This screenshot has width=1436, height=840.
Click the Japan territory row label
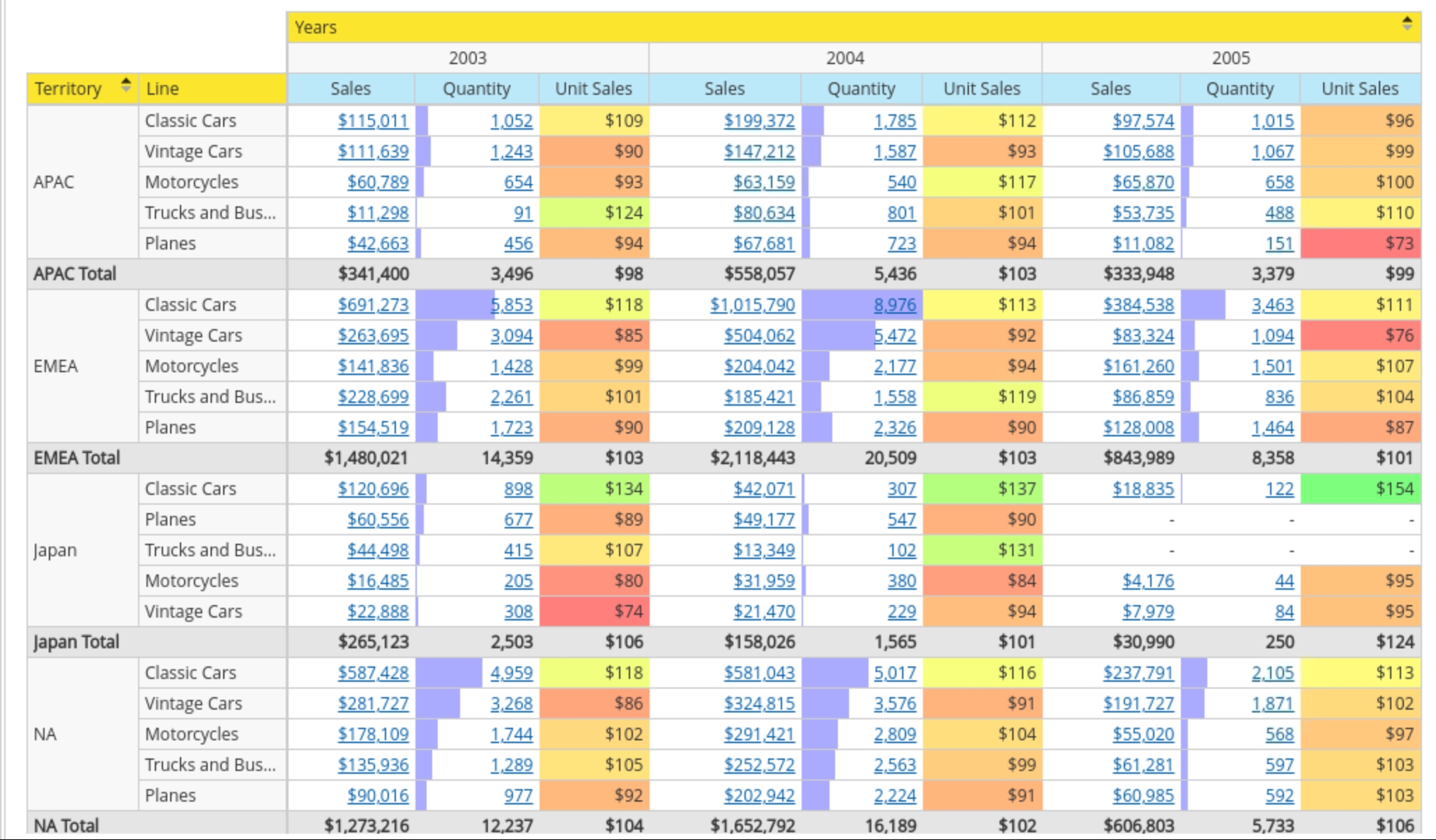click(x=54, y=550)
